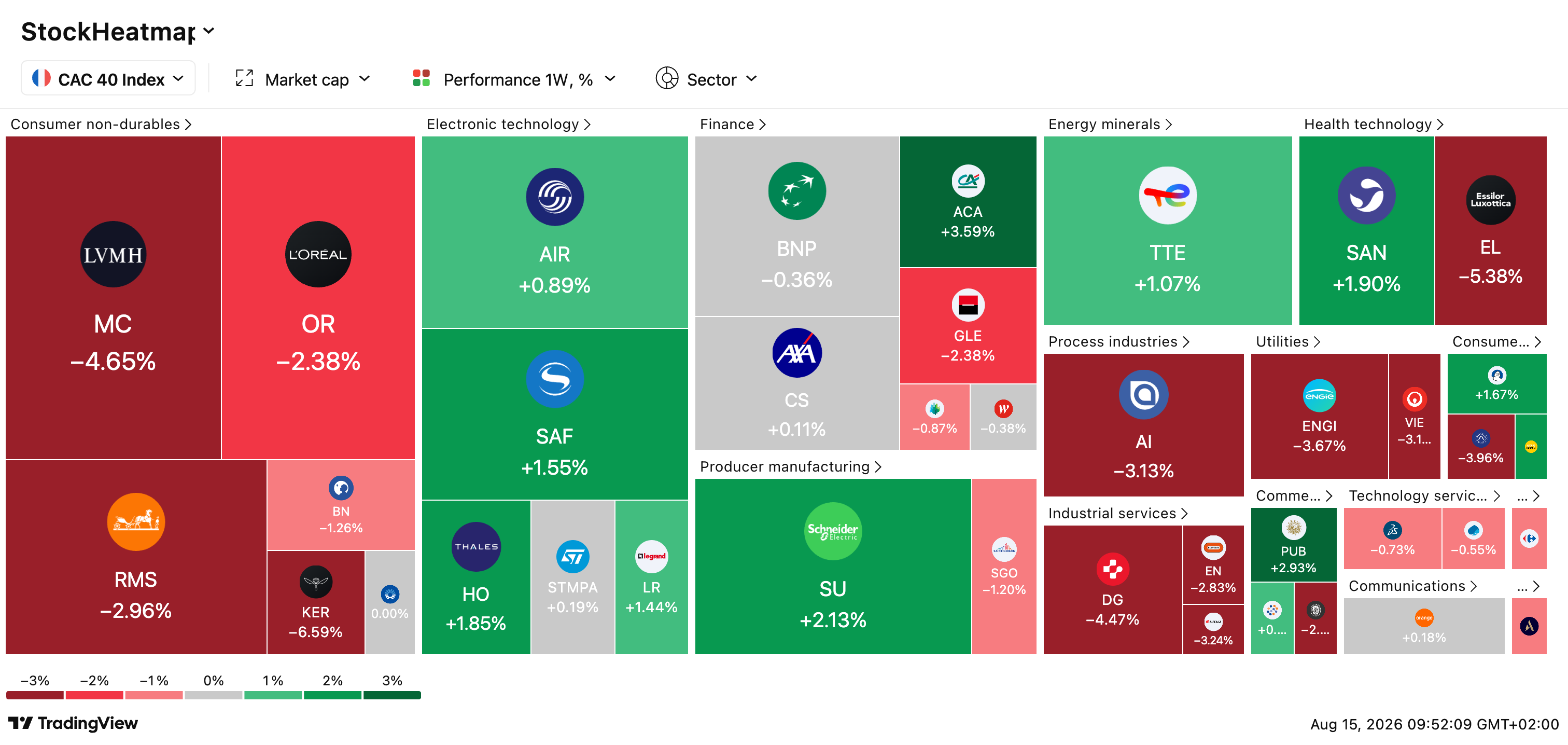Expand the Commercial services sector
The width and height of the screenshot is (1568, 745).
(1294, 496)
